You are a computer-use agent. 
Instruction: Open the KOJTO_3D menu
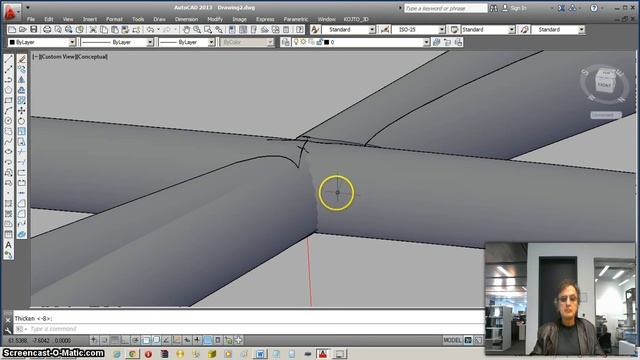(x=356, y=19)
